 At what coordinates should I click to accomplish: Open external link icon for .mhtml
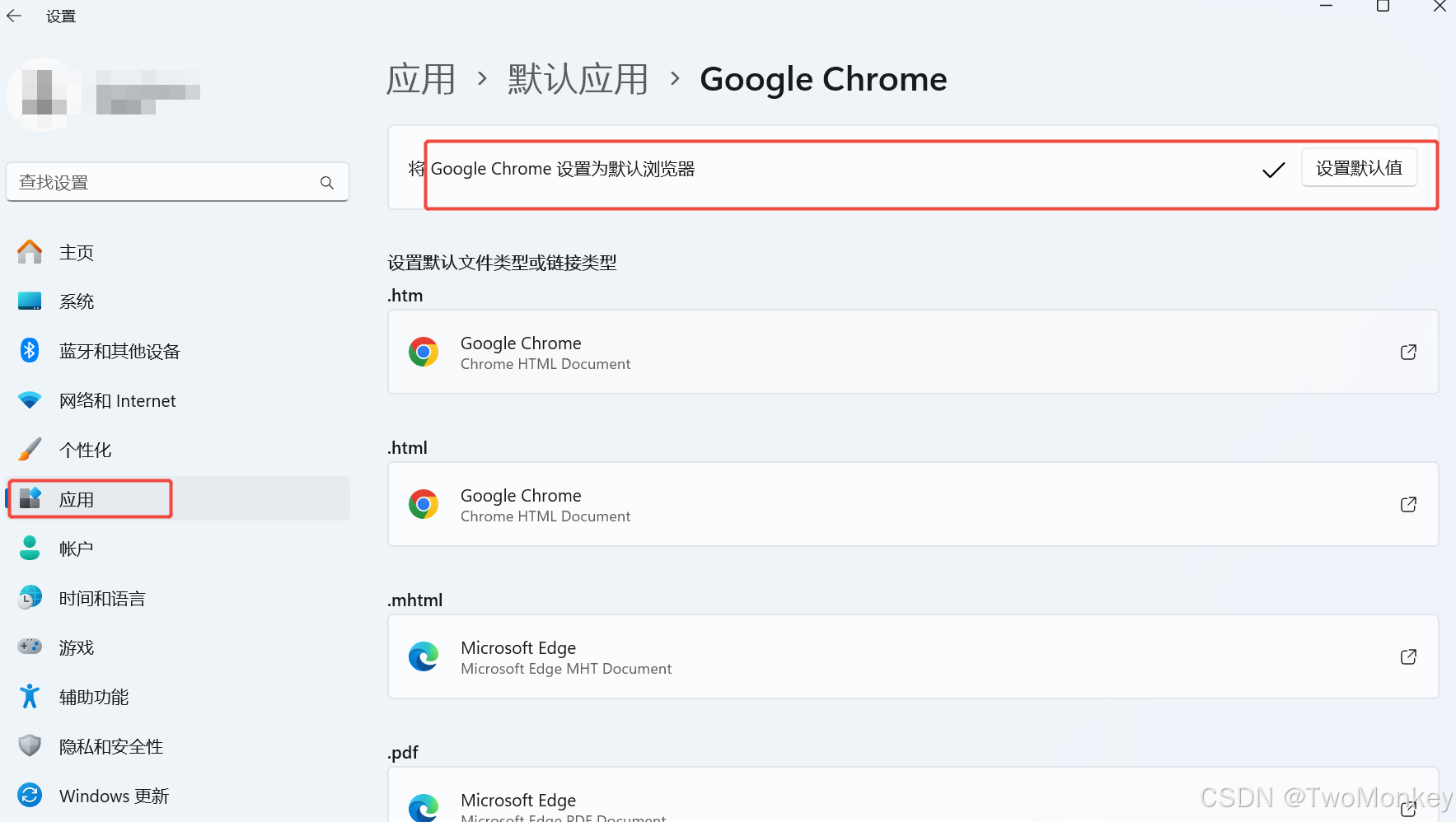click(1408, 656)
